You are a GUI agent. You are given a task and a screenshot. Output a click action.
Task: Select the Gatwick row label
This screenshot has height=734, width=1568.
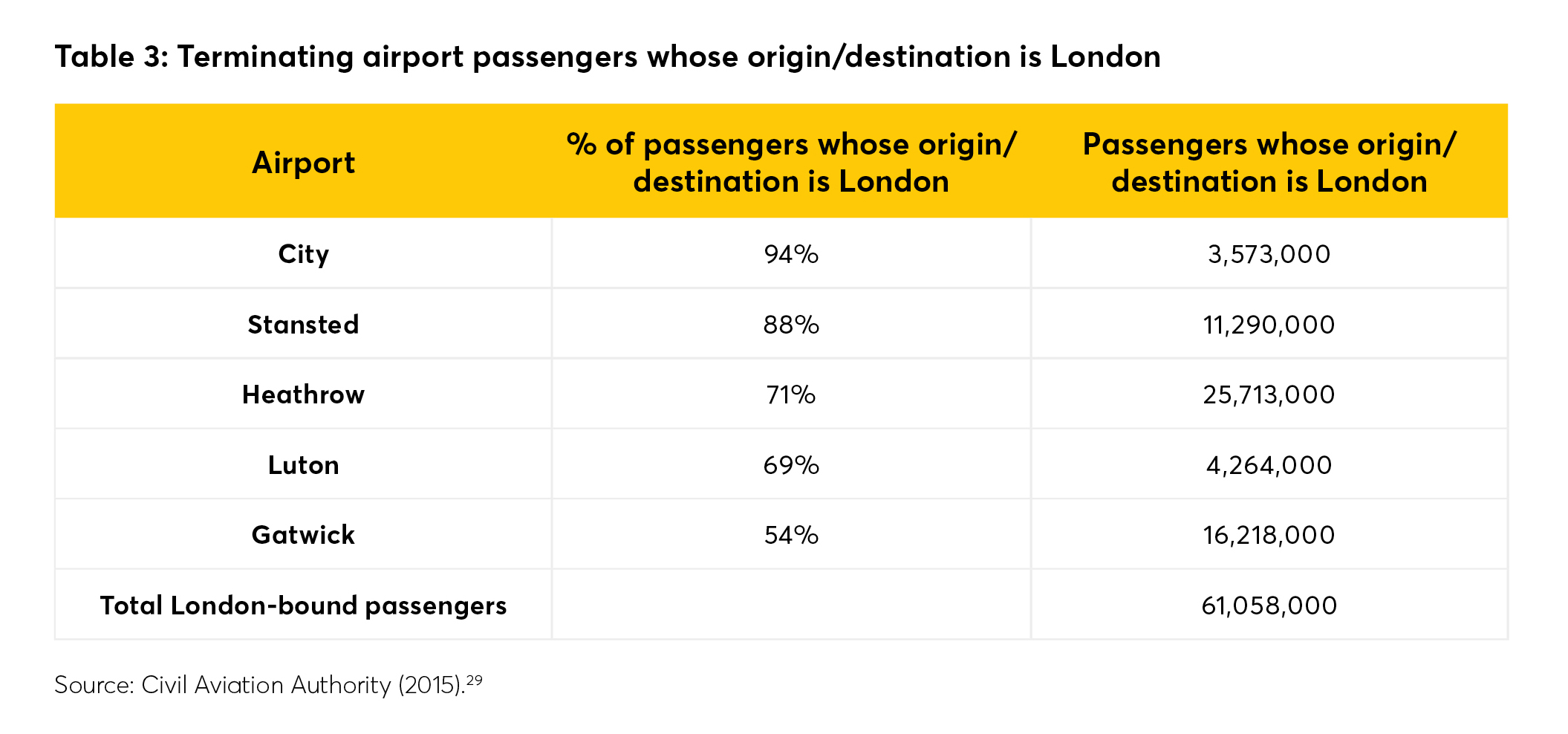(x=303, y=535)
